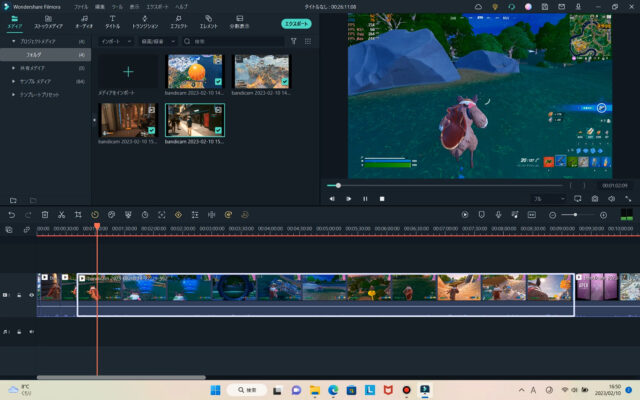This screenshot has height=400, width=640.
Task: Expand the サンプル メディア tree node
Action: [x=13, y=81]
